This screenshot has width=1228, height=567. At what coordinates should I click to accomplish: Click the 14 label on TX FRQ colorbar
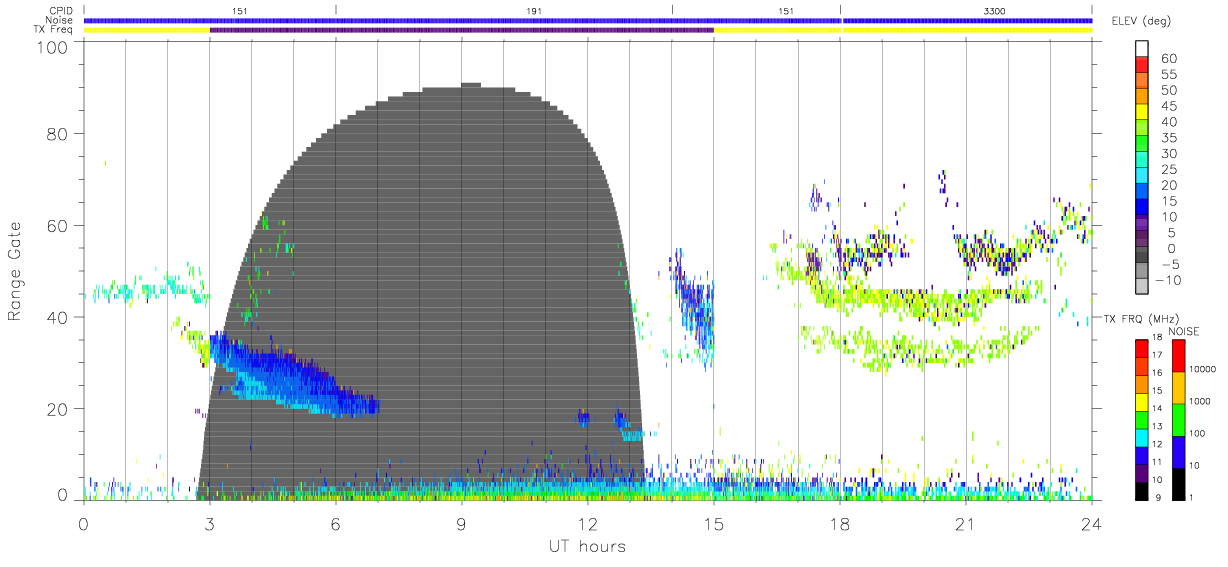(x=1155, y=408)
